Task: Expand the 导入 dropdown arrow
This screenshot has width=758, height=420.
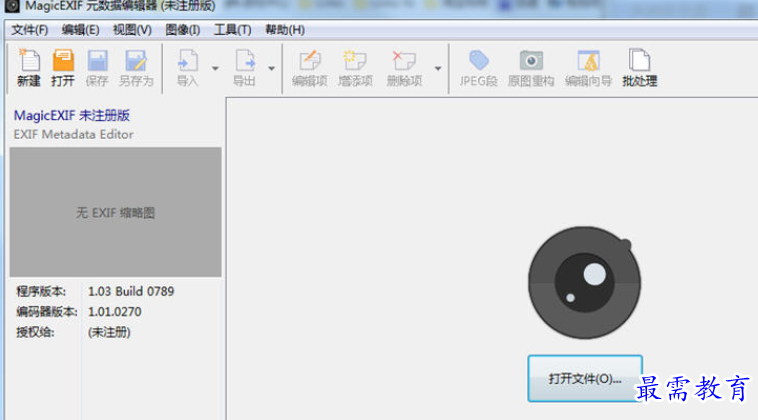Action: (x=215, y=69)
